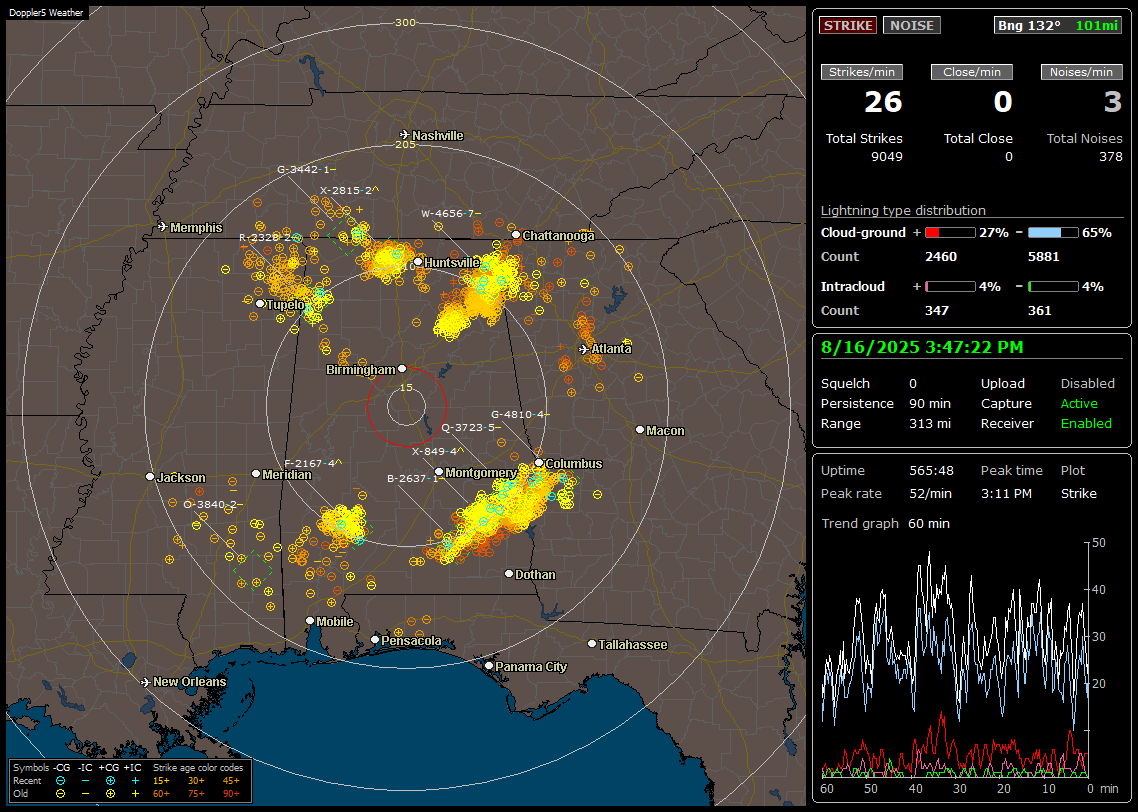
Task: Click the Receiver status Enabled
Action: pos(1086,424)
